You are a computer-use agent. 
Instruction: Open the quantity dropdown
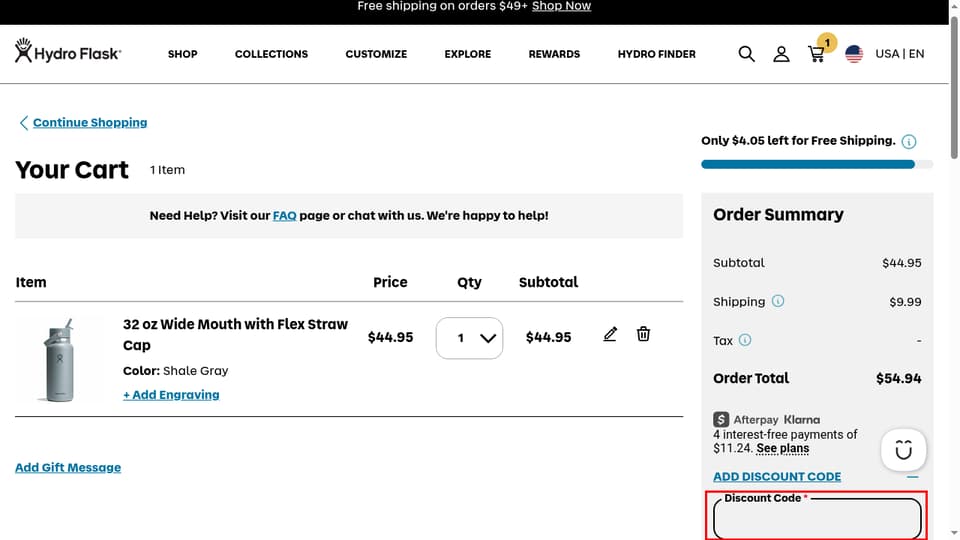click(469, 338)
